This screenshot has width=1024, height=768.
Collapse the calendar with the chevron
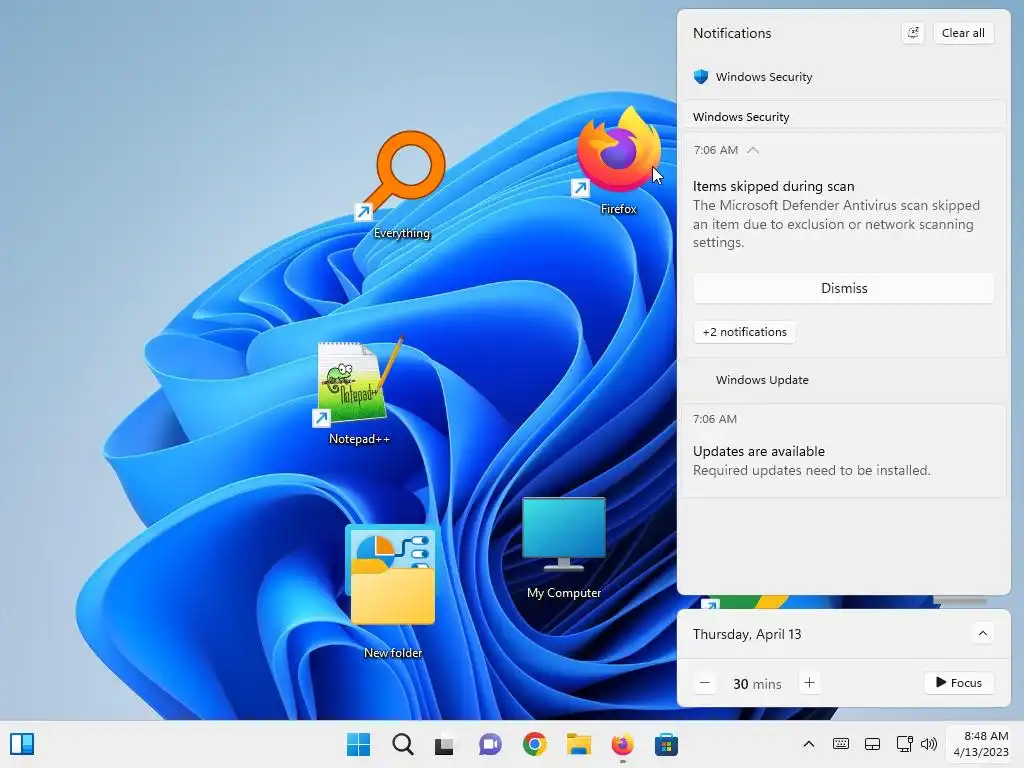click(x=982, y=633)
